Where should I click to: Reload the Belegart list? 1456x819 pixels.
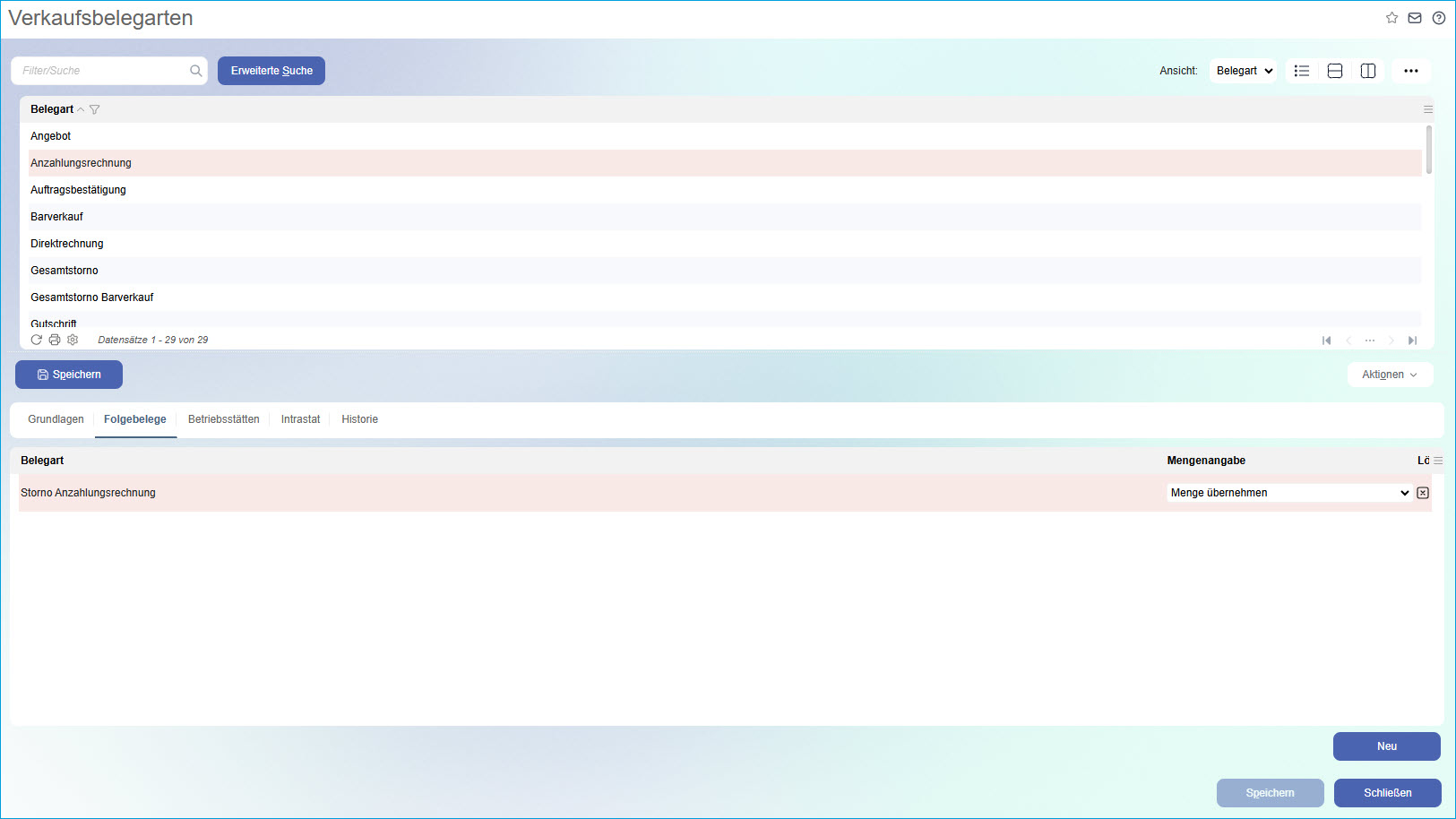click(x=37, y=340)
